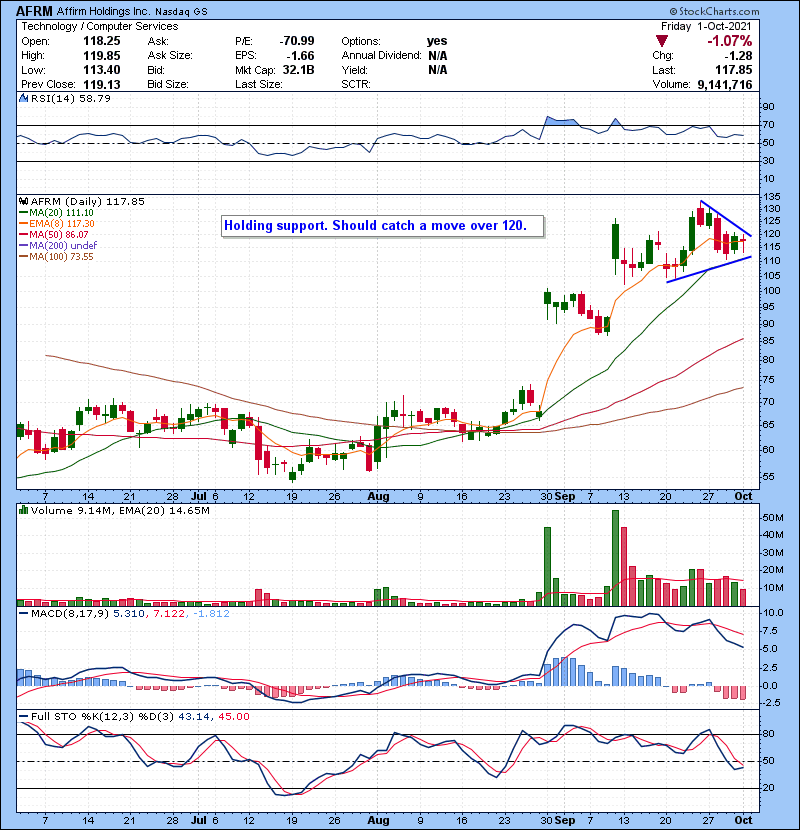
Task: Click the stochastic %D value 45.00
Action: click(233, 717)
